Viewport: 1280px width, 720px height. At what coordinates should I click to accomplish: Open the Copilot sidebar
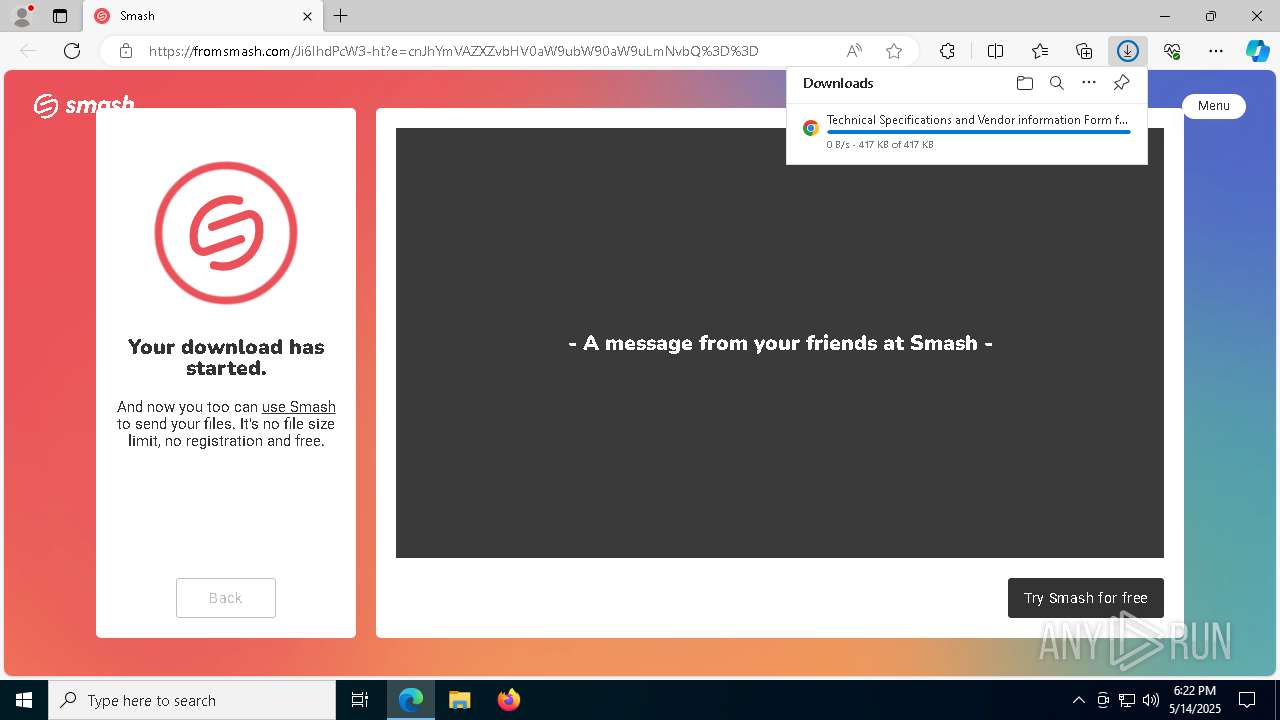coord(1257,51)
